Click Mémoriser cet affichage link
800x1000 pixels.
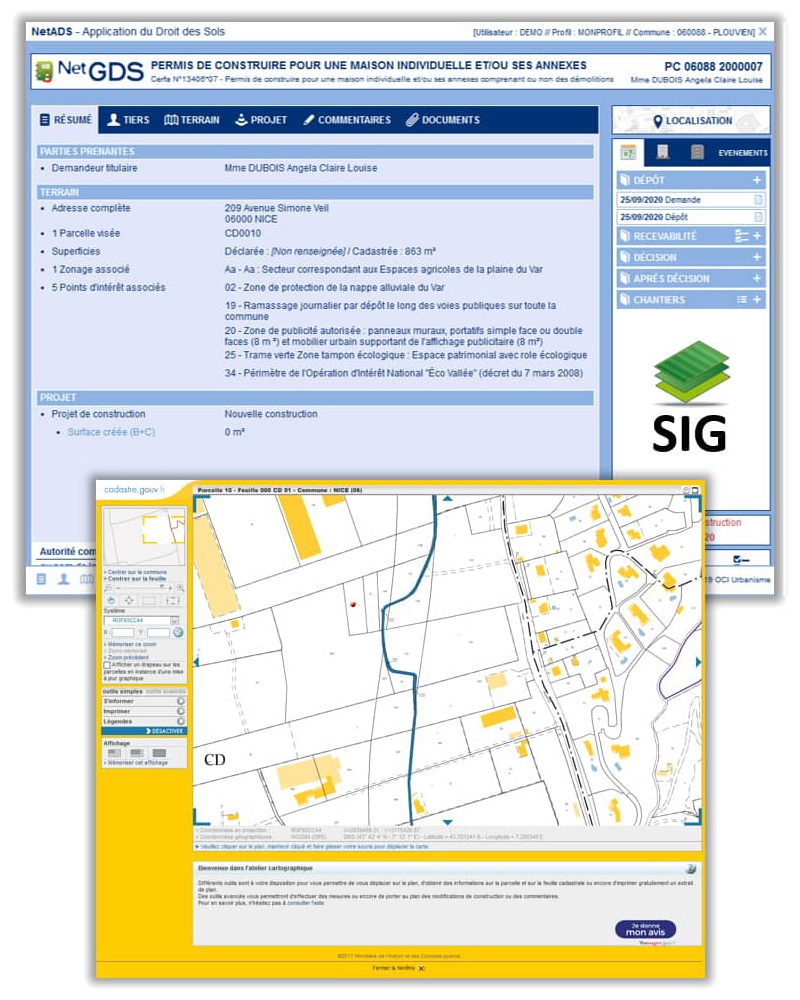[137, 763]
